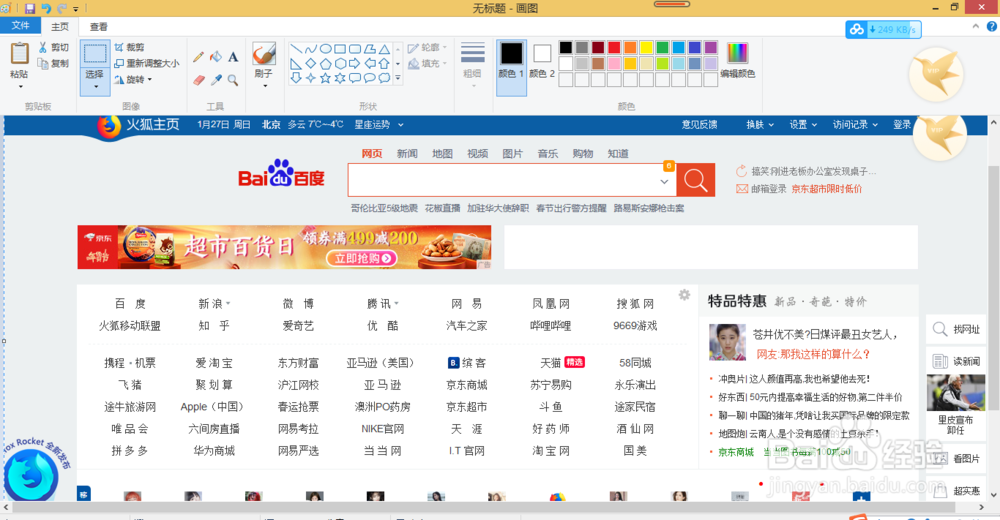Click the 新闻 tab above search box
This screenshot has width=1000, height=520.
click(407, 154)
